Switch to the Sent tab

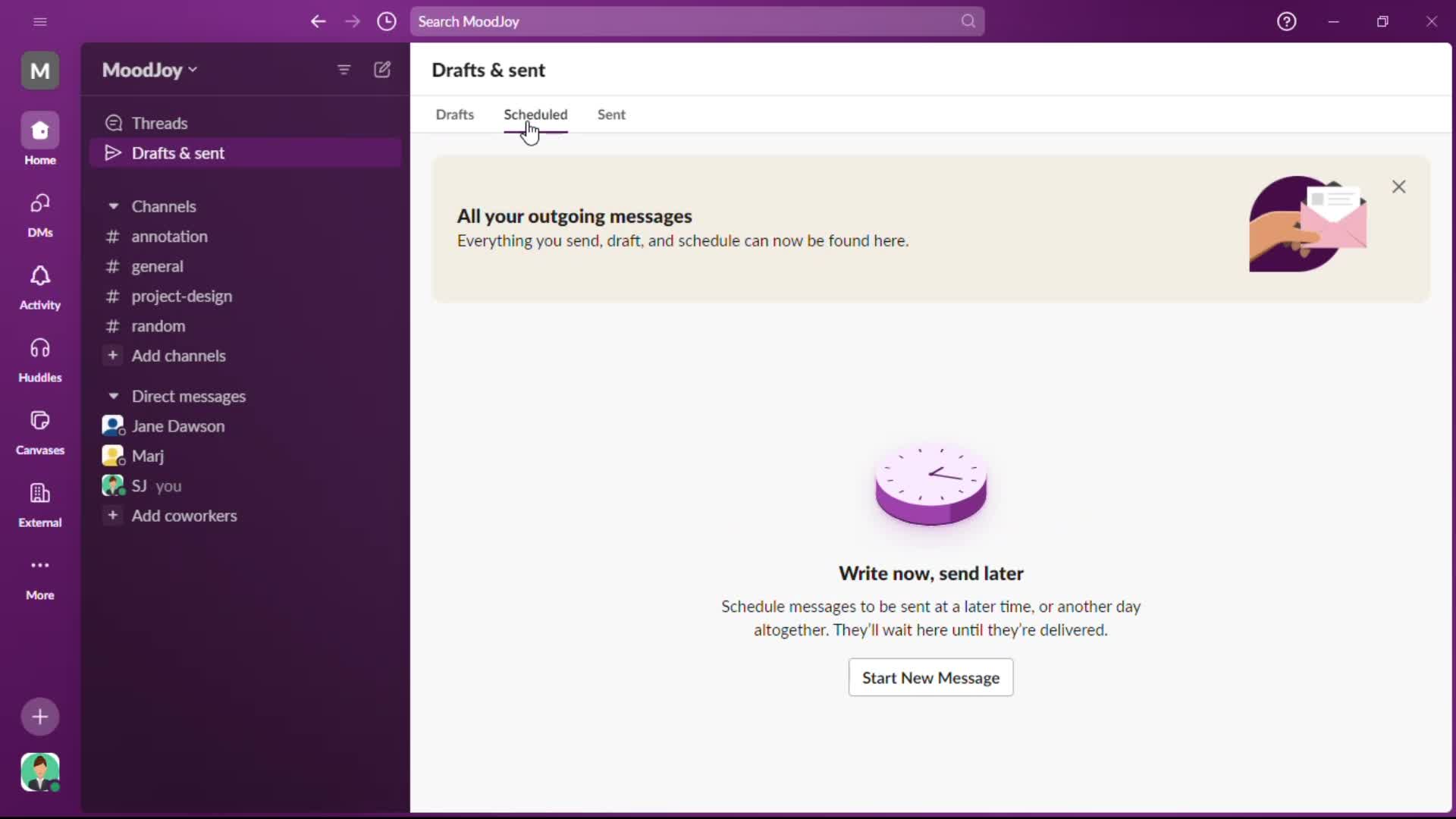tap(611, 114)
